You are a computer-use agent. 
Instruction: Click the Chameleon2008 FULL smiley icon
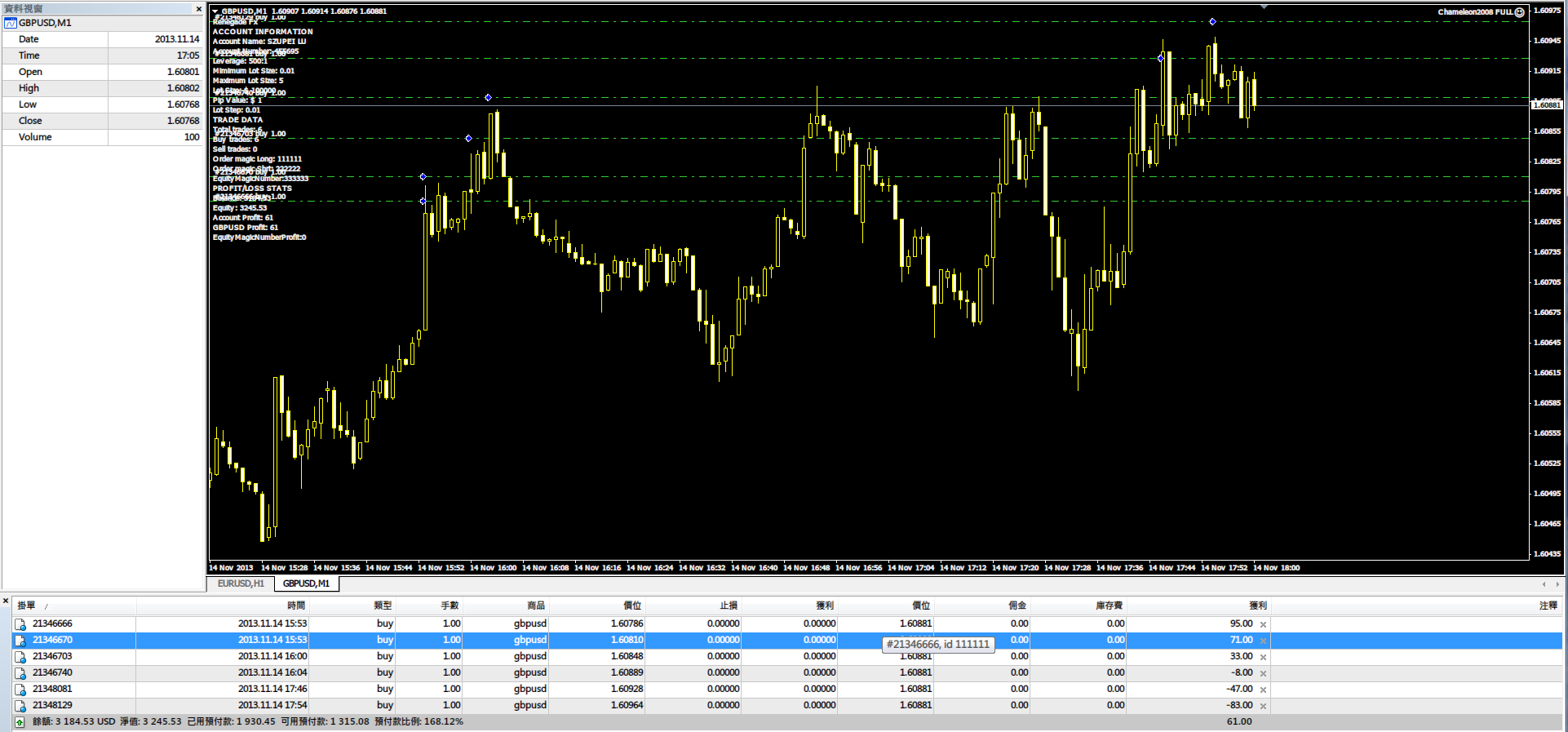pyautogui.click(x=1519, y=12)
